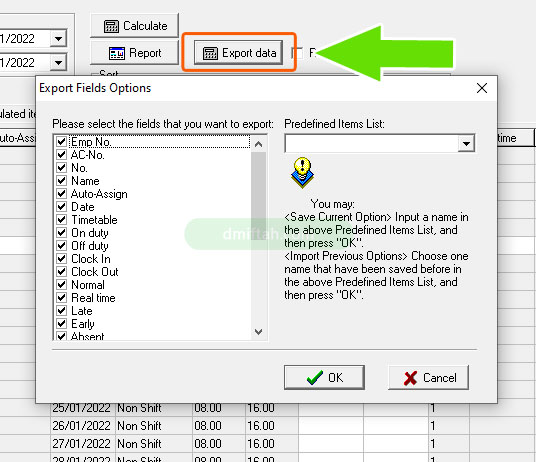The image size is (536, 462).
Task: Select the 26/01/2022 date cell
Action: pos(83,426)
